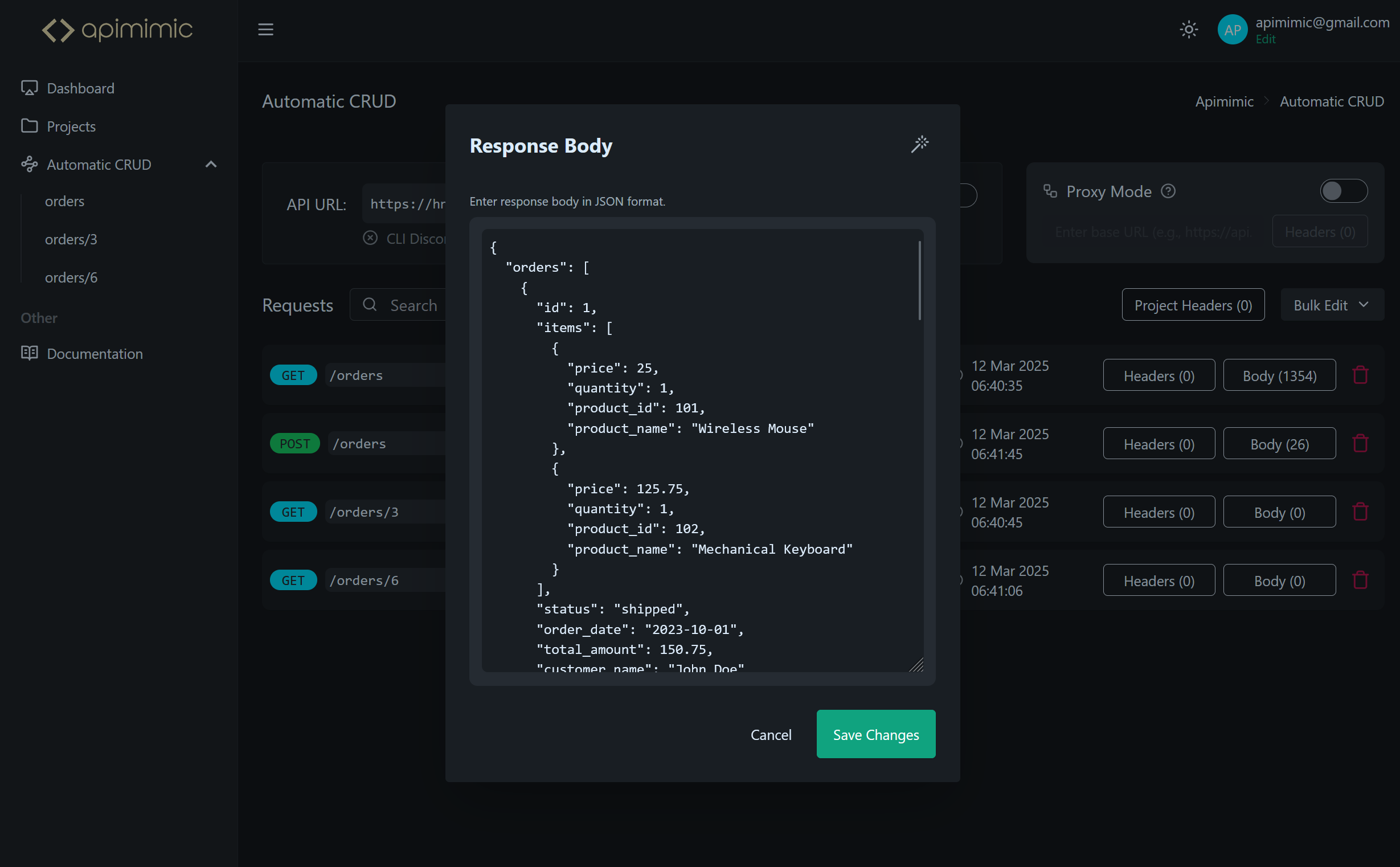Viewport: 1400px width, 867px height.
Task: Click the GET badge for /orders
Action: [293, 375]
